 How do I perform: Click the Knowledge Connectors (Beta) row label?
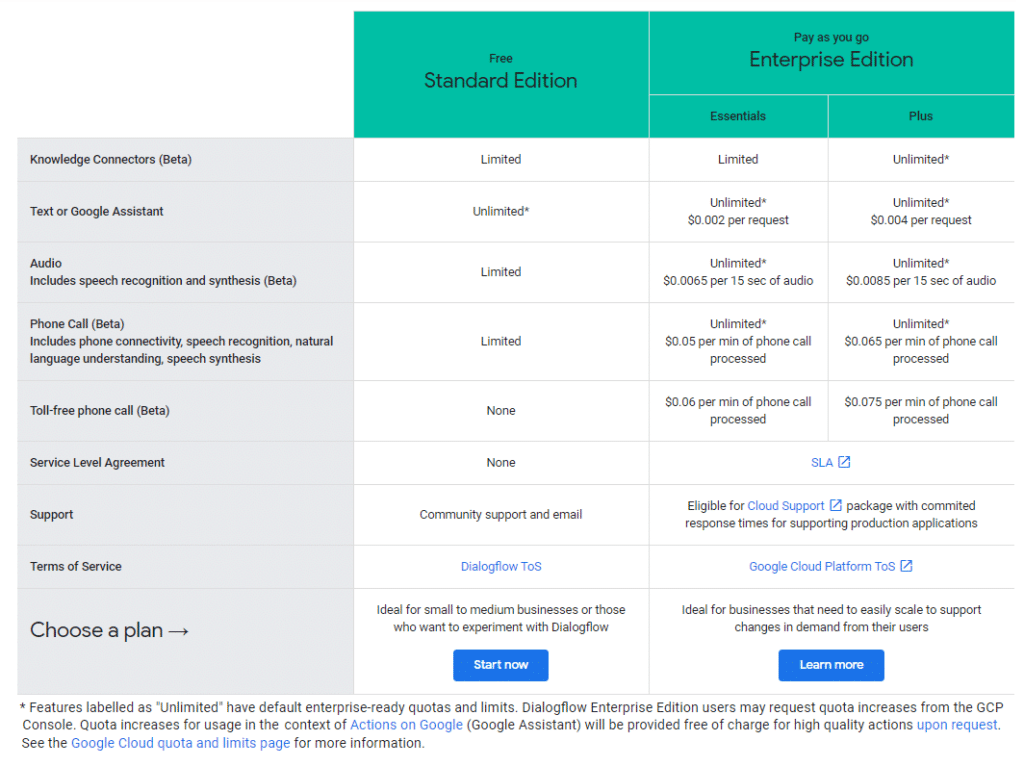[110, 159]
